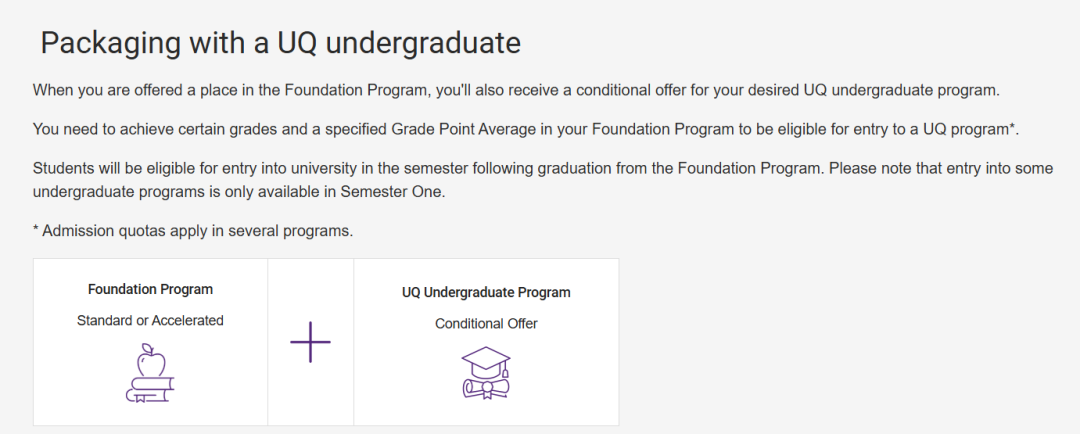Click the paragraph about conditional offer place
Viewport: 1080px width, 434px height.
point(516,90)
